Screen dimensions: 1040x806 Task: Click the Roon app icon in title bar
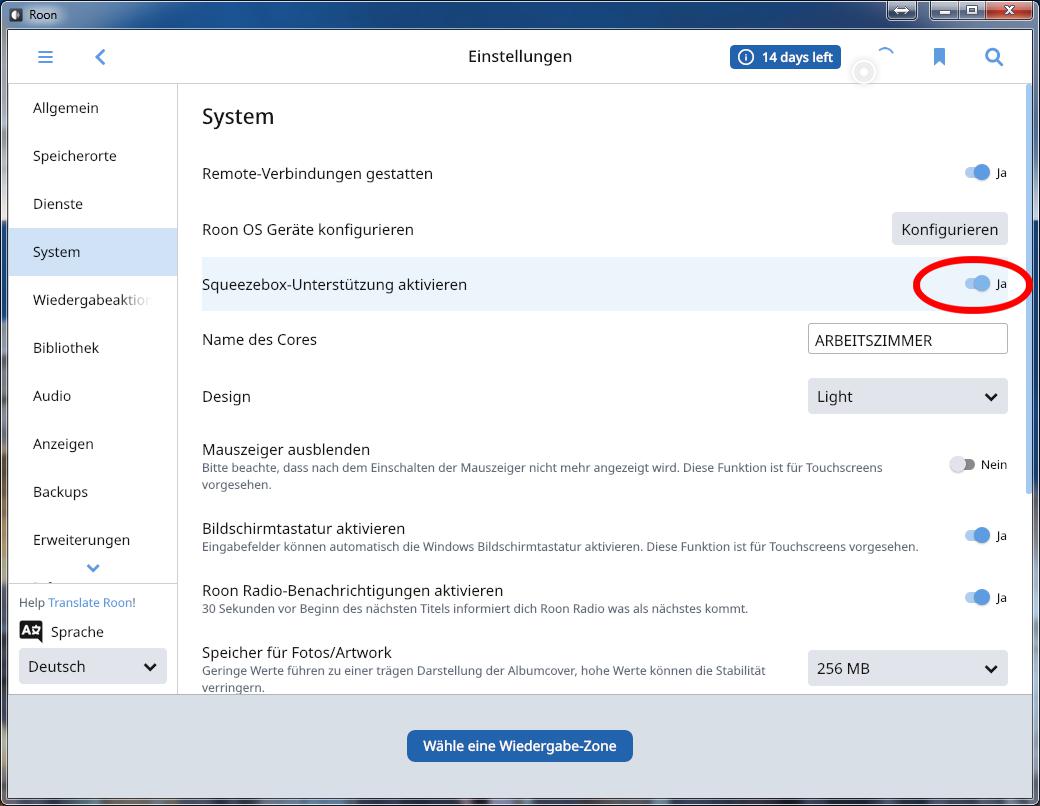[x=17, y=15]
